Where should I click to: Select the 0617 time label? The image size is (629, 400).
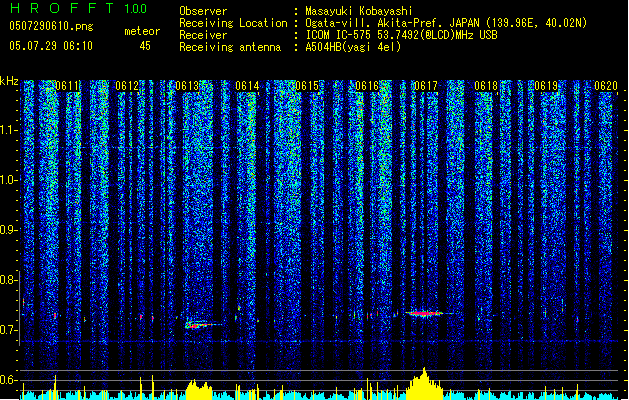coord(426,86)
